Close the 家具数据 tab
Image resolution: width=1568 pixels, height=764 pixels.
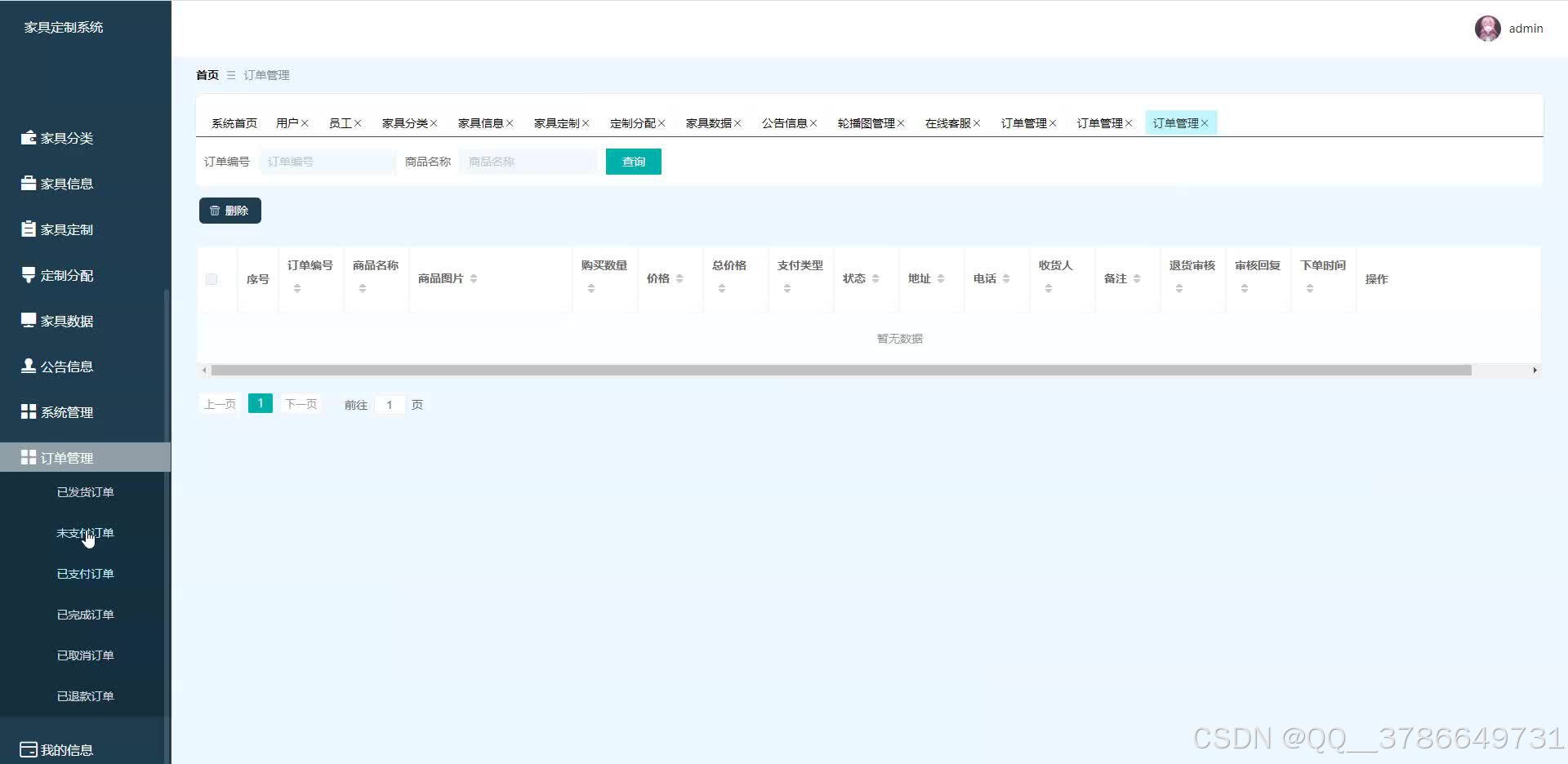pos(737,123)
